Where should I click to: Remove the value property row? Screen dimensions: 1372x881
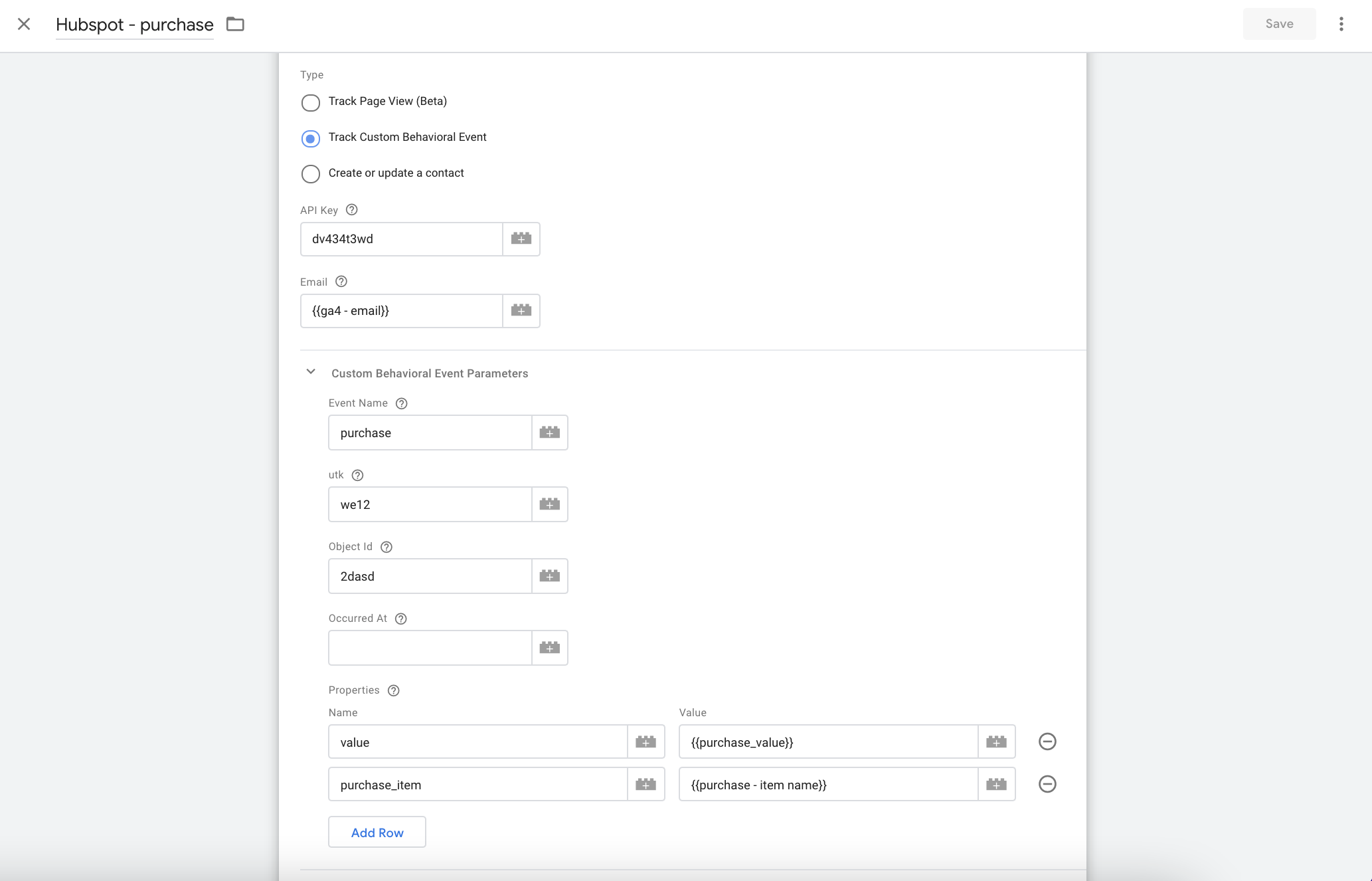pos(1047,741)
